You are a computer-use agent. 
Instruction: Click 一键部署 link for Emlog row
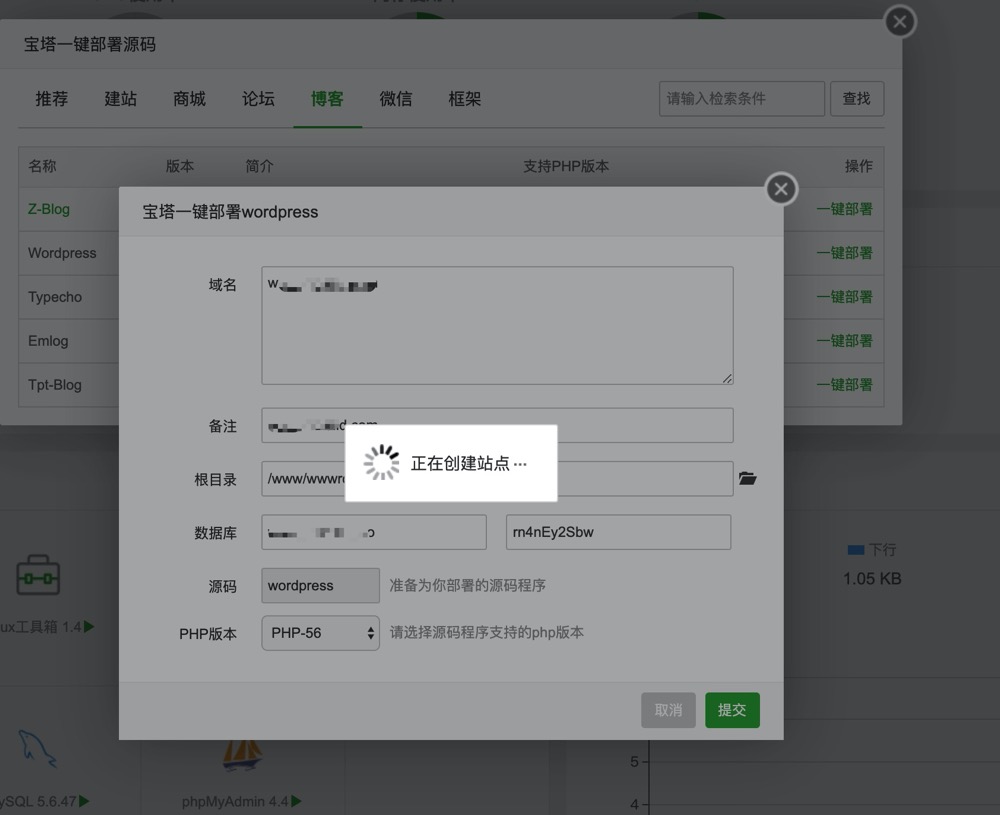point(844,341)
